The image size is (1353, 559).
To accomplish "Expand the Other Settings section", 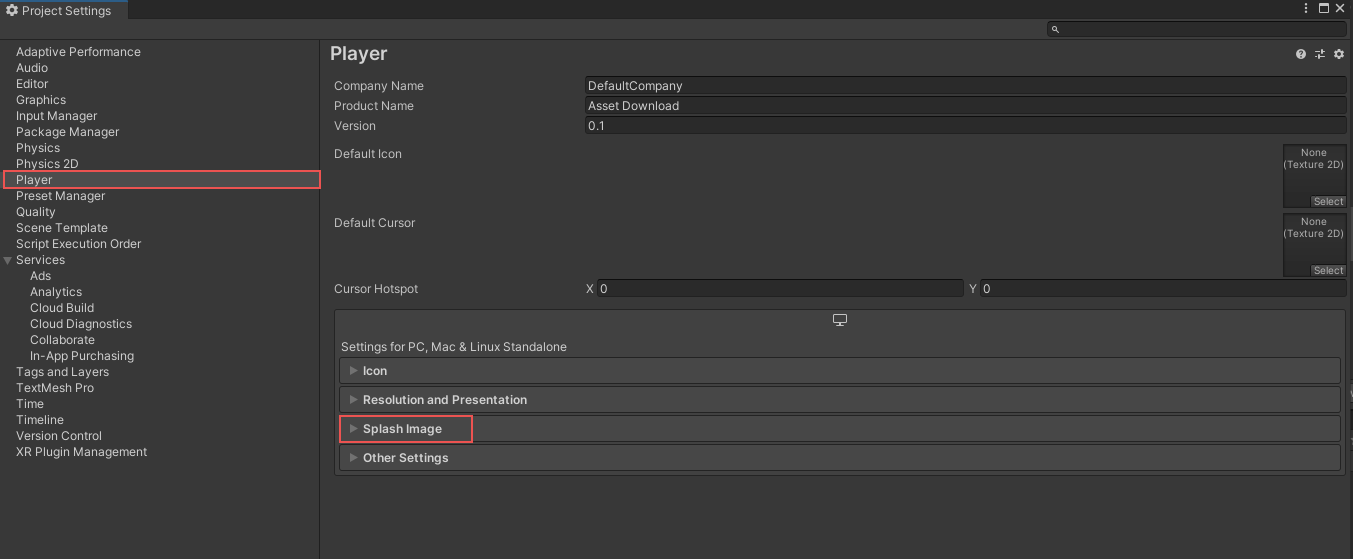I will click(405, 458).
